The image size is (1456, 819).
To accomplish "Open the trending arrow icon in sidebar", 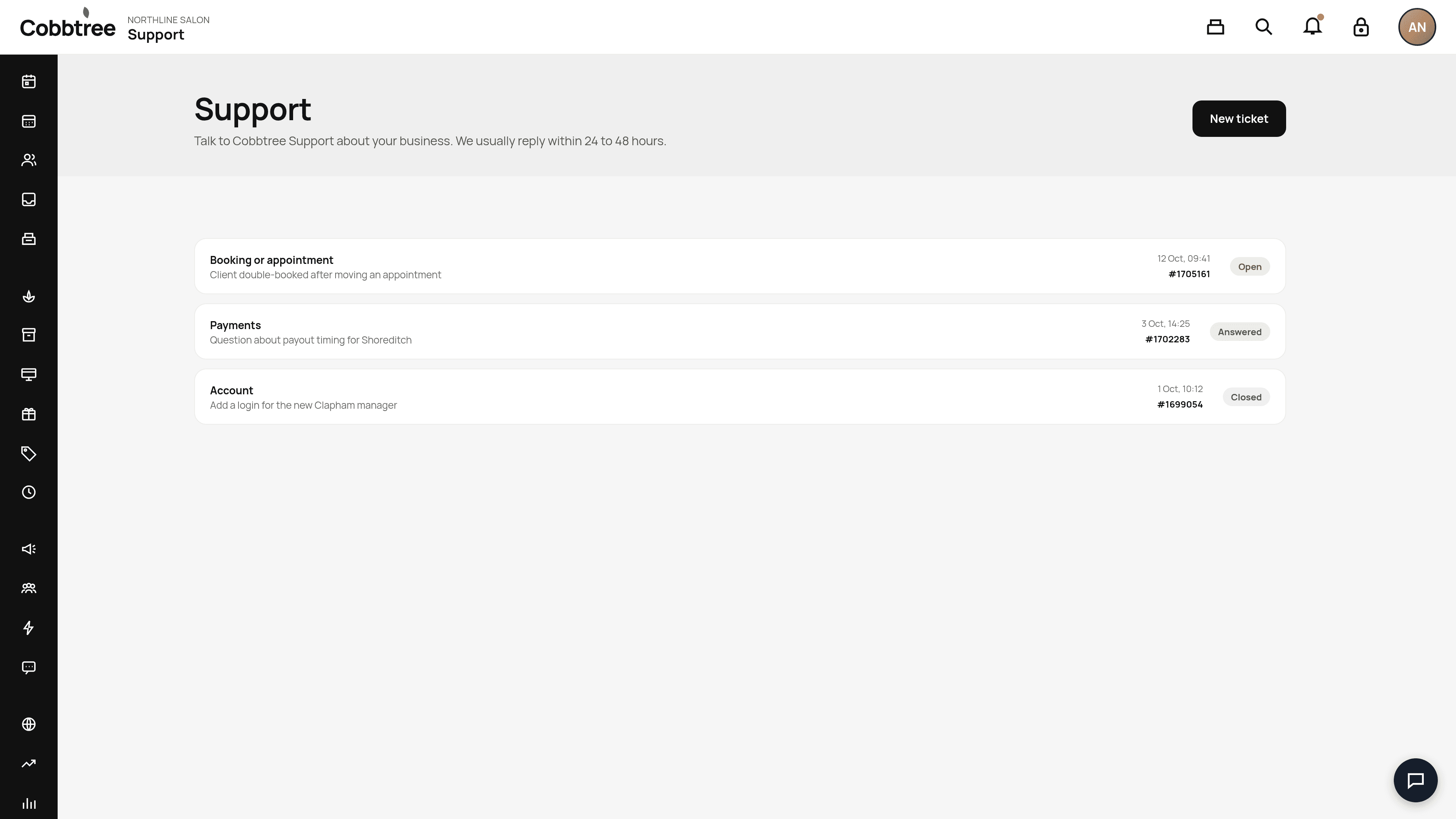I will pyautogui.click(x=29, y=764).
